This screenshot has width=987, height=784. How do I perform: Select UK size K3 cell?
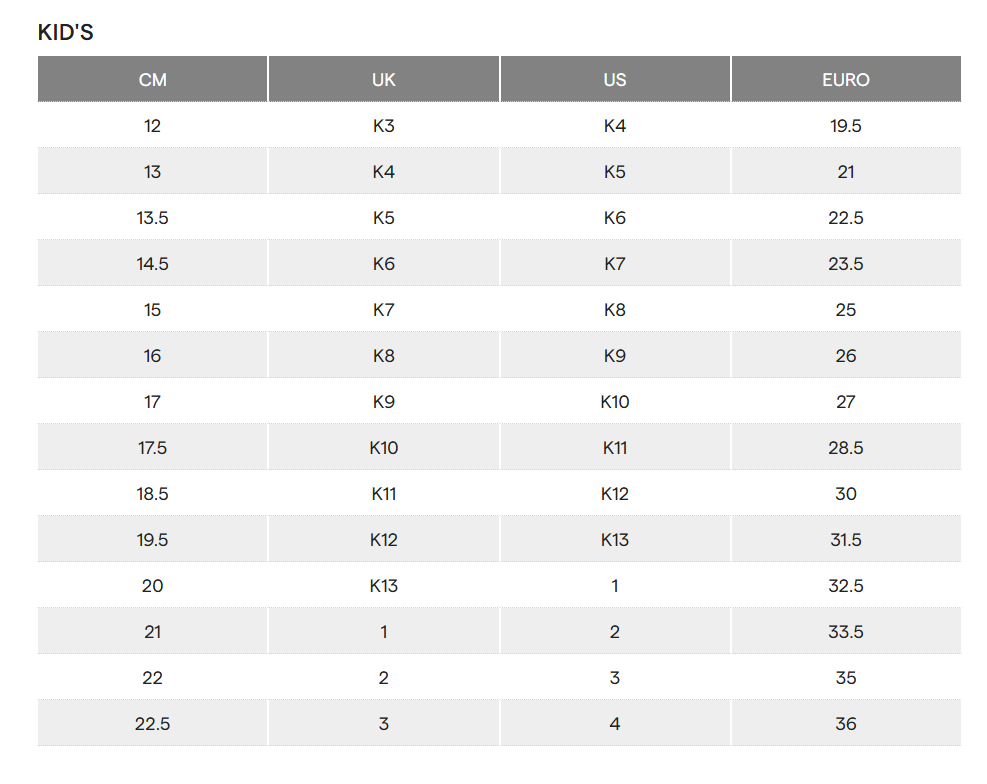pyautogui.click(x=383, y=126)
